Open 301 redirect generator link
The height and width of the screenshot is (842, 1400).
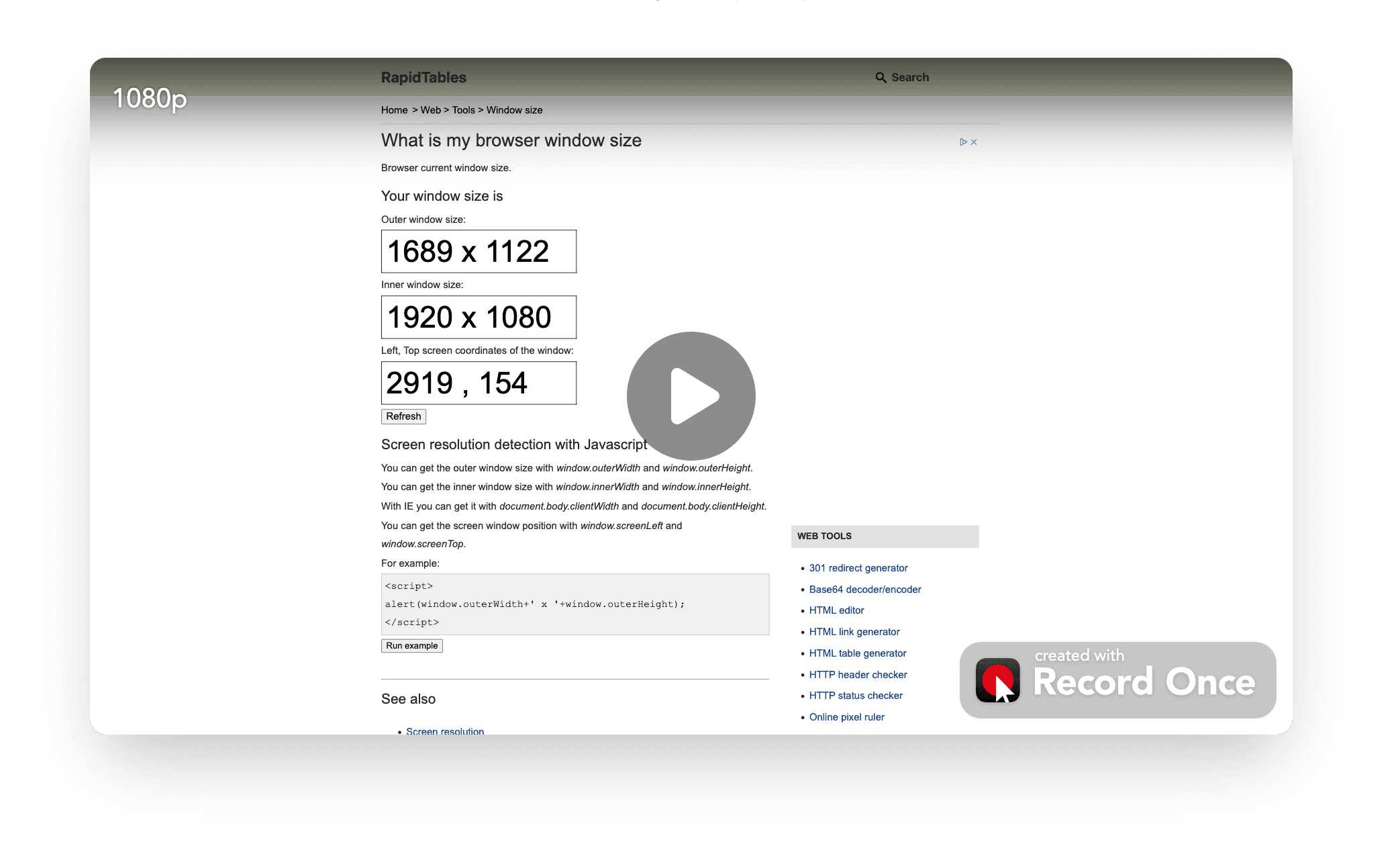[x=858, y=568]
